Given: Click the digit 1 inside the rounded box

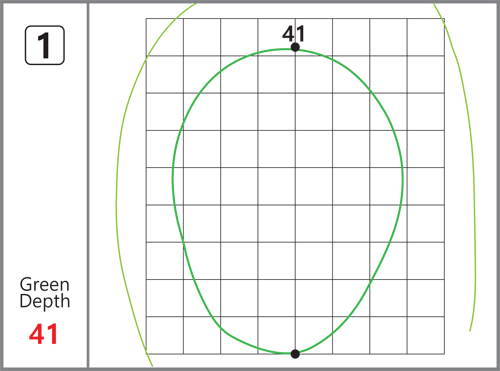Looking at the screenshot, I should (x=44, y=46).
